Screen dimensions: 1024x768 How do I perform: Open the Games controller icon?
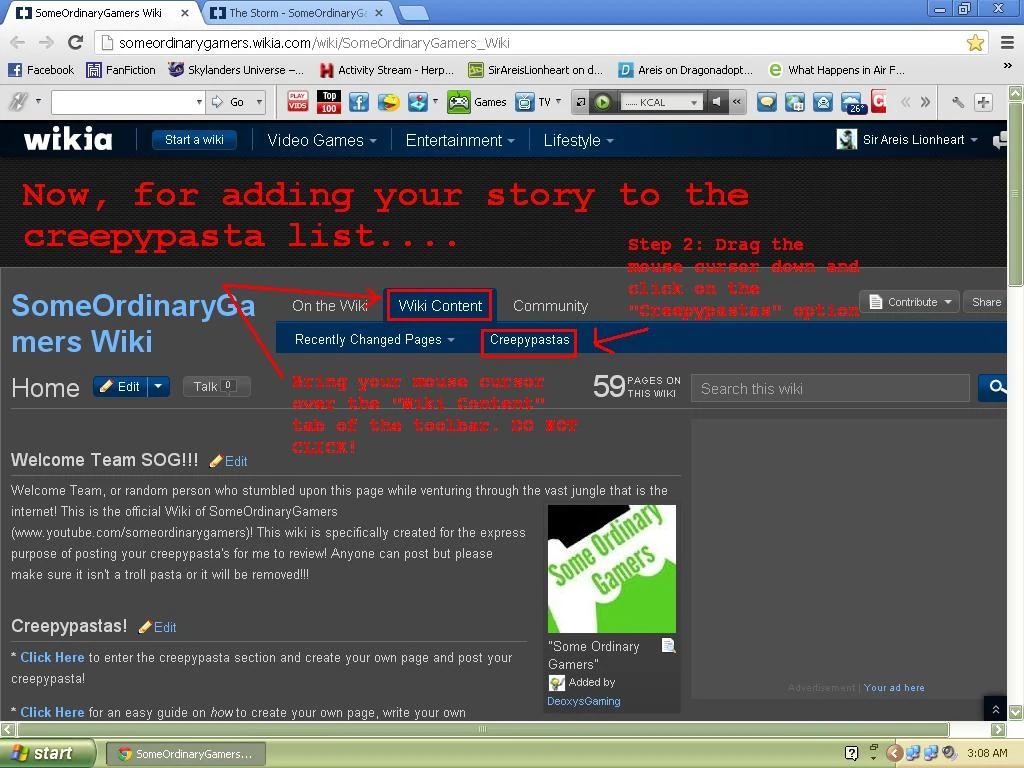(458, 102)
